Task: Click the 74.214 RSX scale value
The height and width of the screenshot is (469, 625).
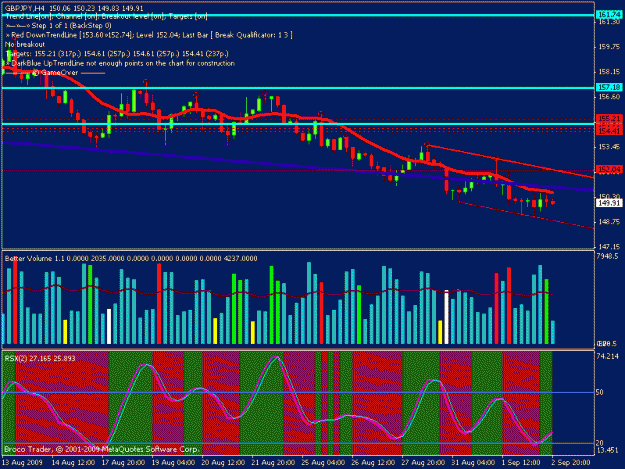Action: [607, 356]
